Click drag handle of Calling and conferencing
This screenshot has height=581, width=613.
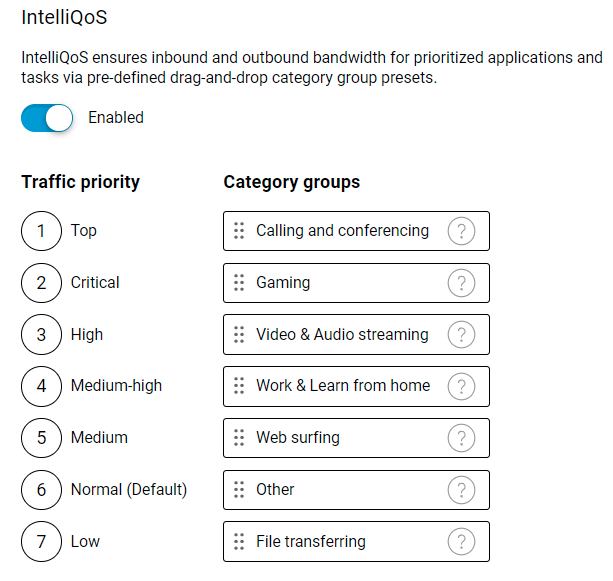[239, 231]
